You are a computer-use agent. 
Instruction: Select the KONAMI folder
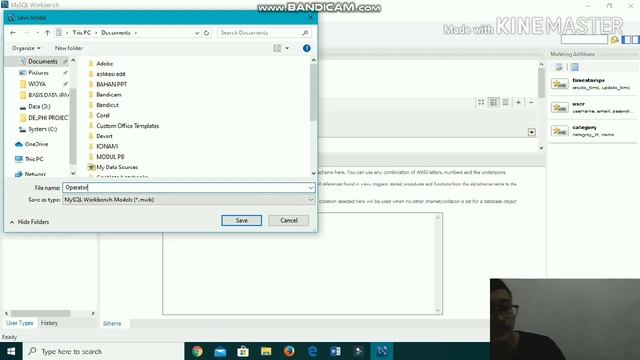pos(107,146)
